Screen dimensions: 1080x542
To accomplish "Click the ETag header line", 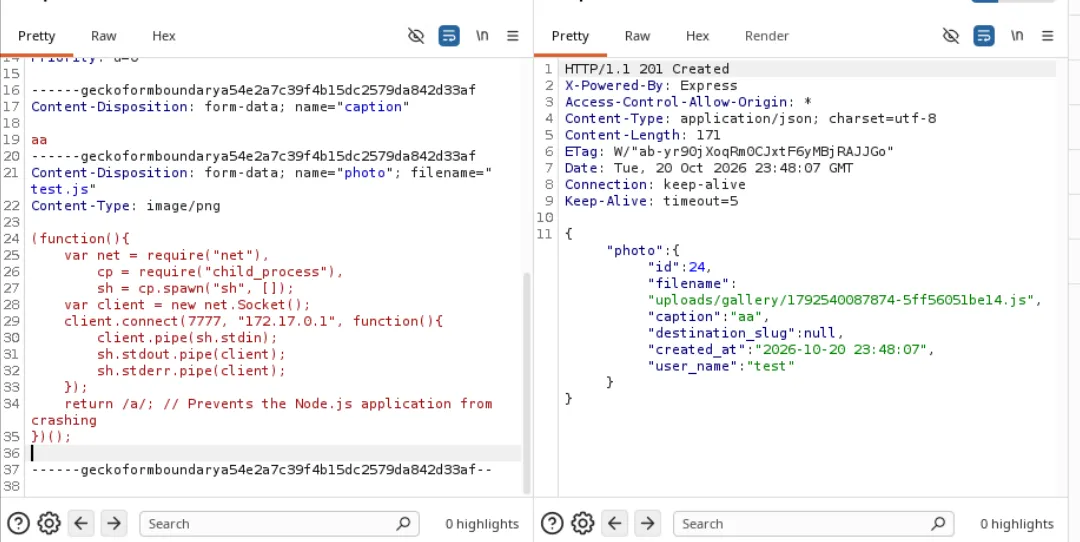I will coord(729,152).
